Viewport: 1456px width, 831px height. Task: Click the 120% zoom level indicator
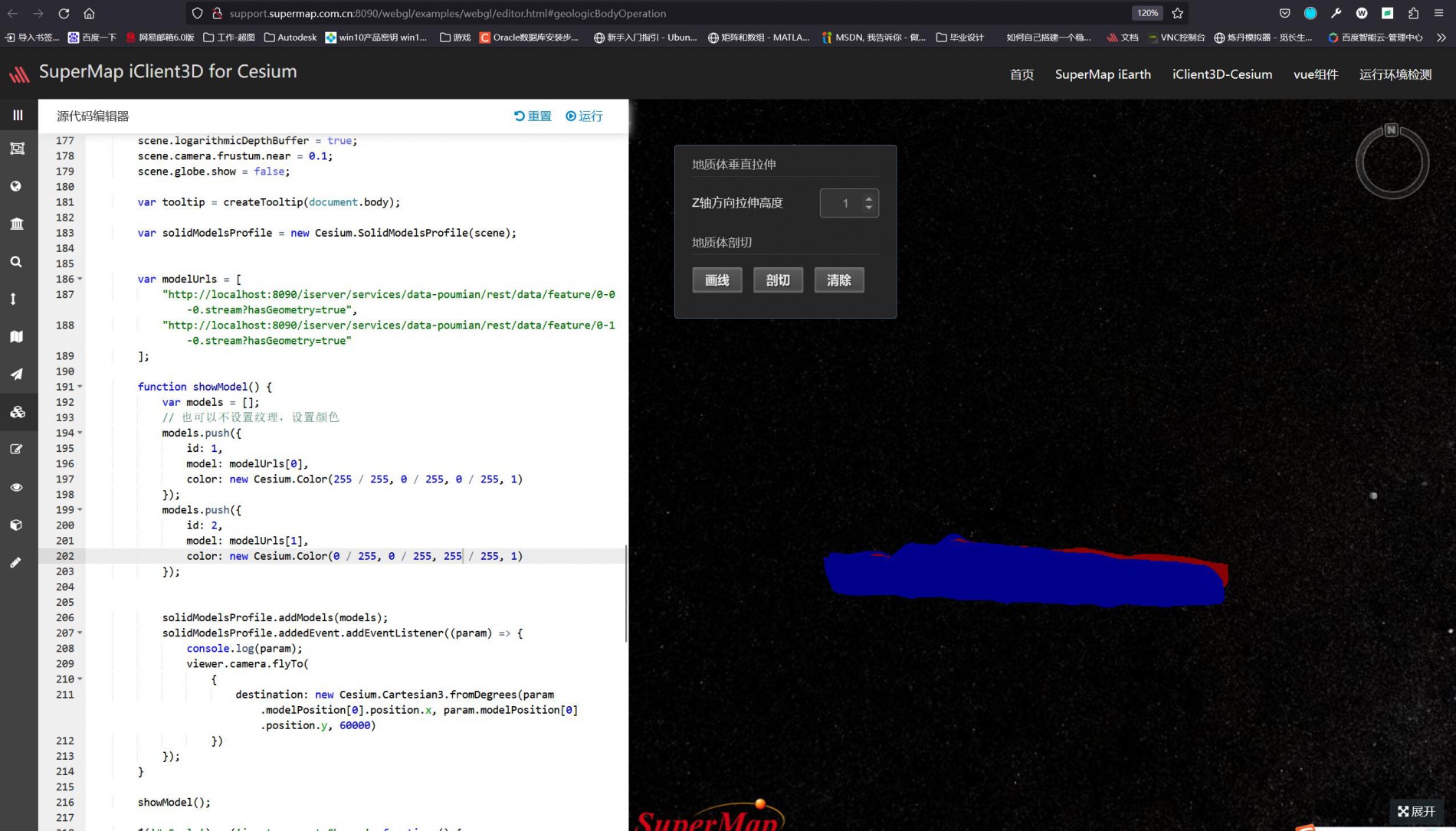[1147, 13]
